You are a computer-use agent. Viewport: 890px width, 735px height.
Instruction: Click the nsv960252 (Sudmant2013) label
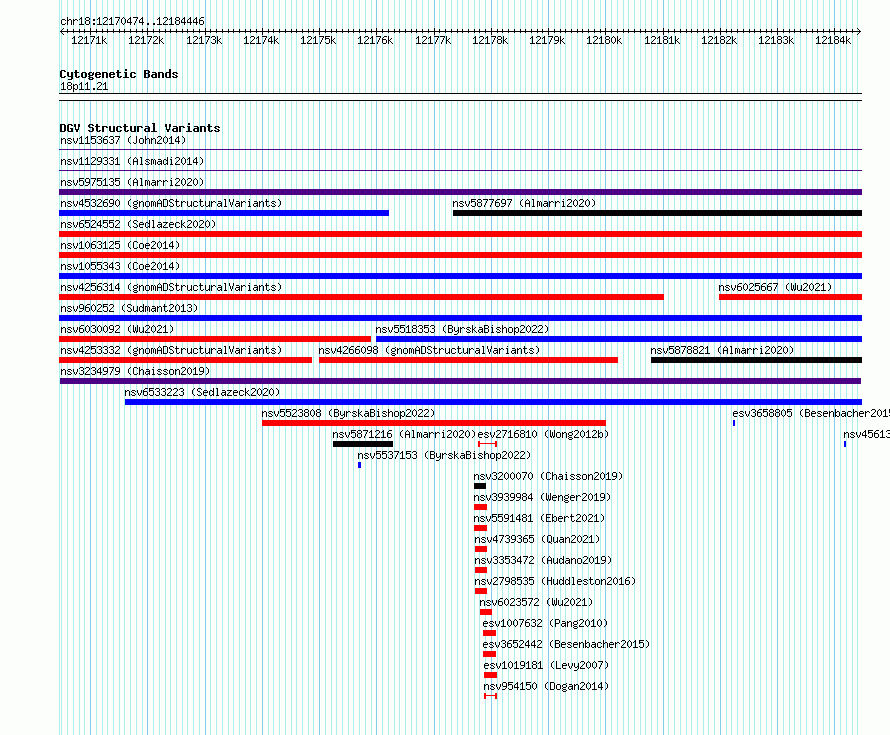tap(129, 308)
